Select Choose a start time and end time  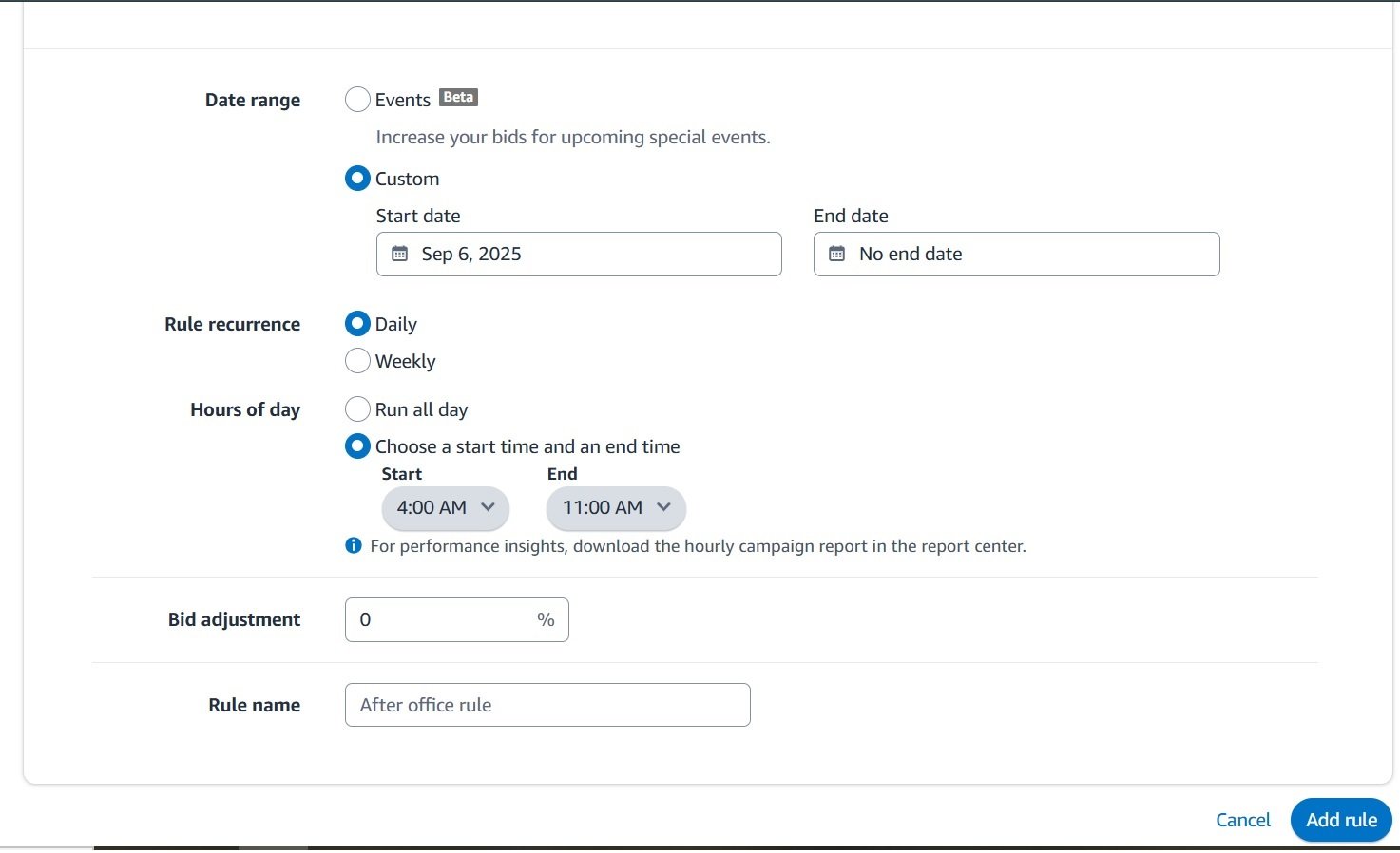point(357,446)
